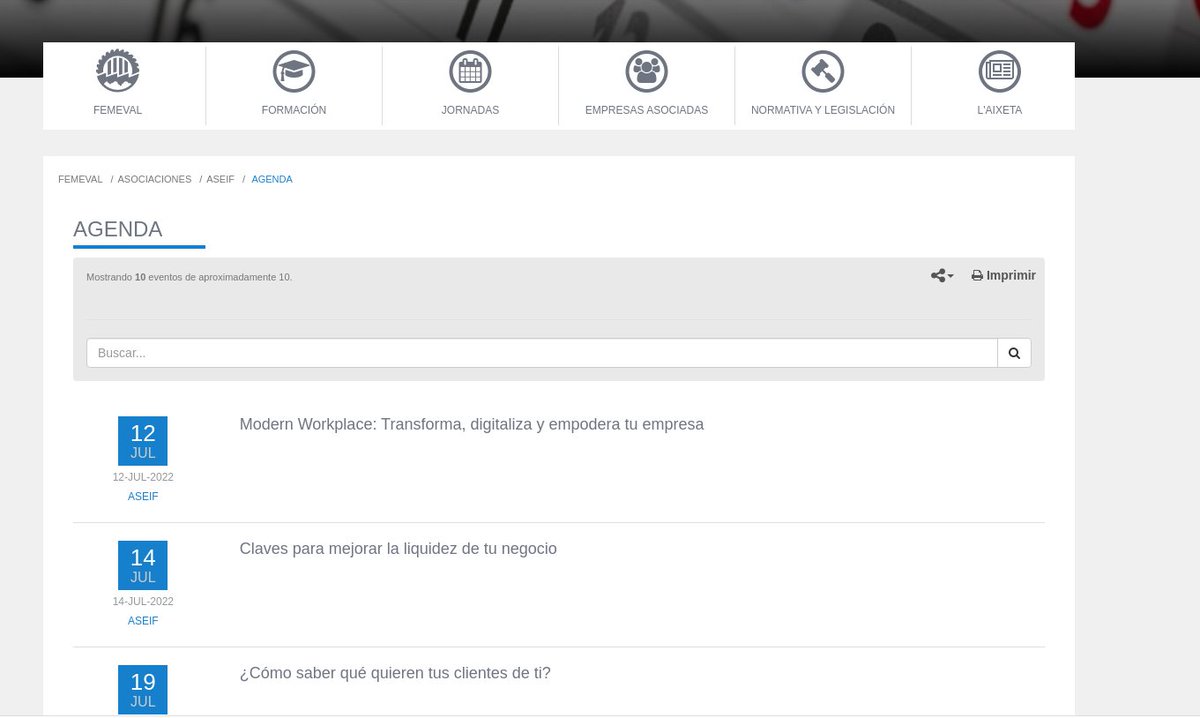The width and height of the screenshot is (1200, 718).
Task: Select the Empresas Asociadas people icon
Action: click(x=646, y=71)
